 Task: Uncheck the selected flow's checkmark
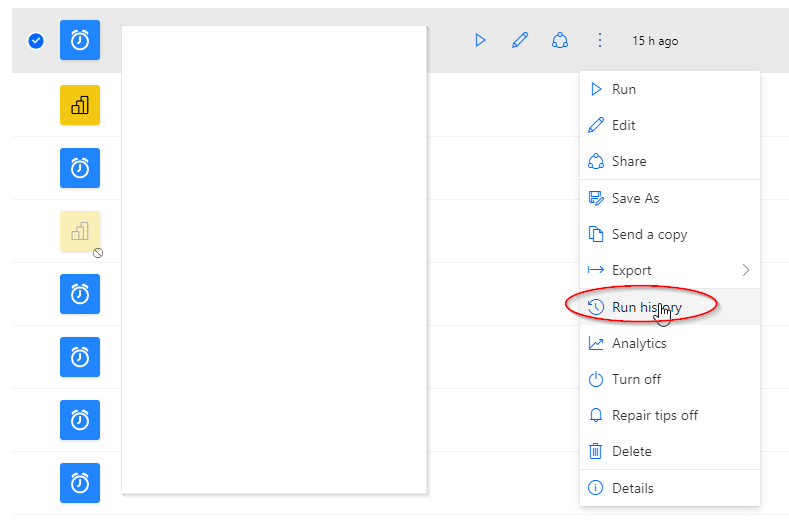[x=36, y=41]
